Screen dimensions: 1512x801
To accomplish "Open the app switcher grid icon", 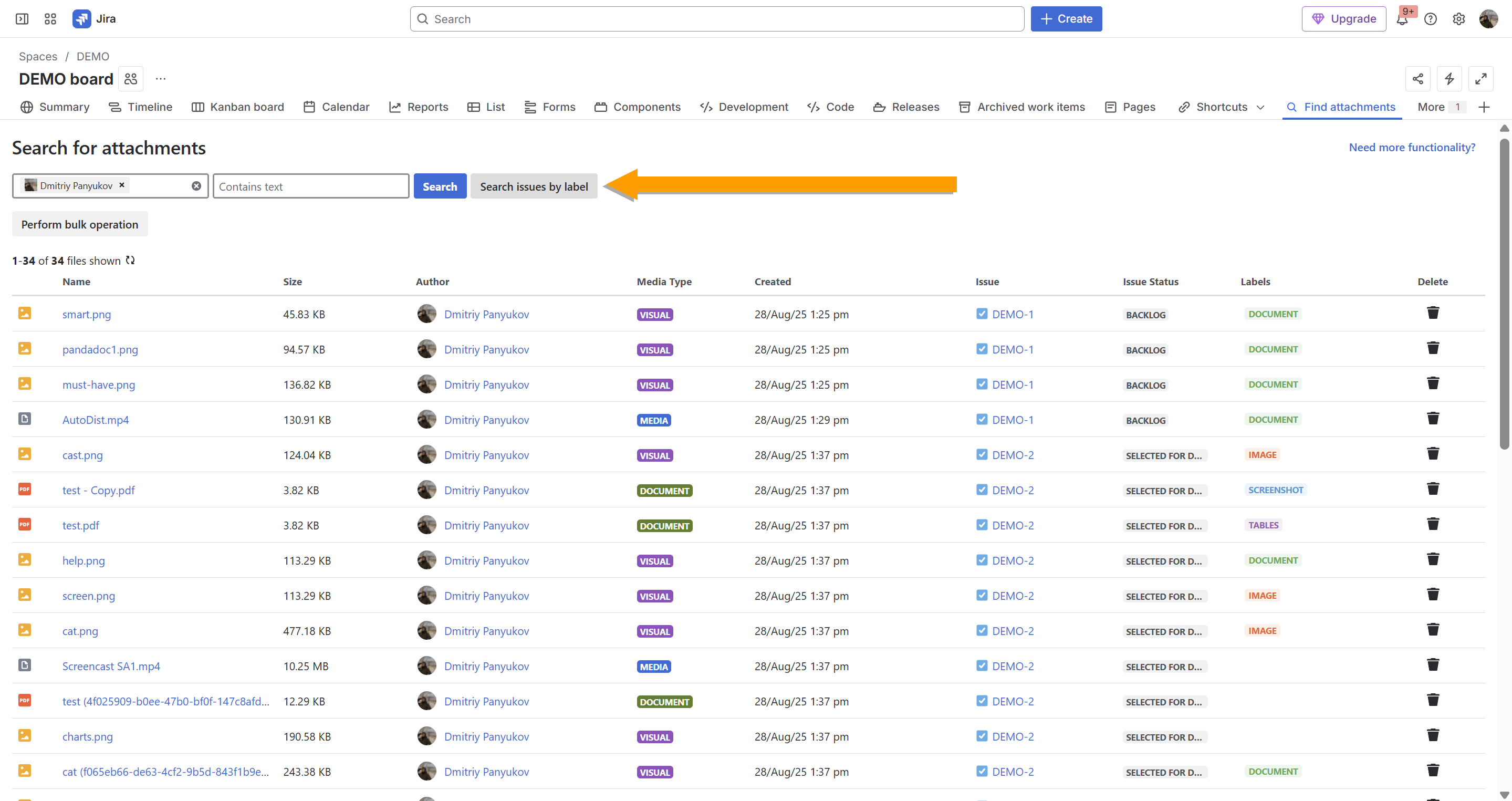I will pyautogui.click(x=50, y=19).
